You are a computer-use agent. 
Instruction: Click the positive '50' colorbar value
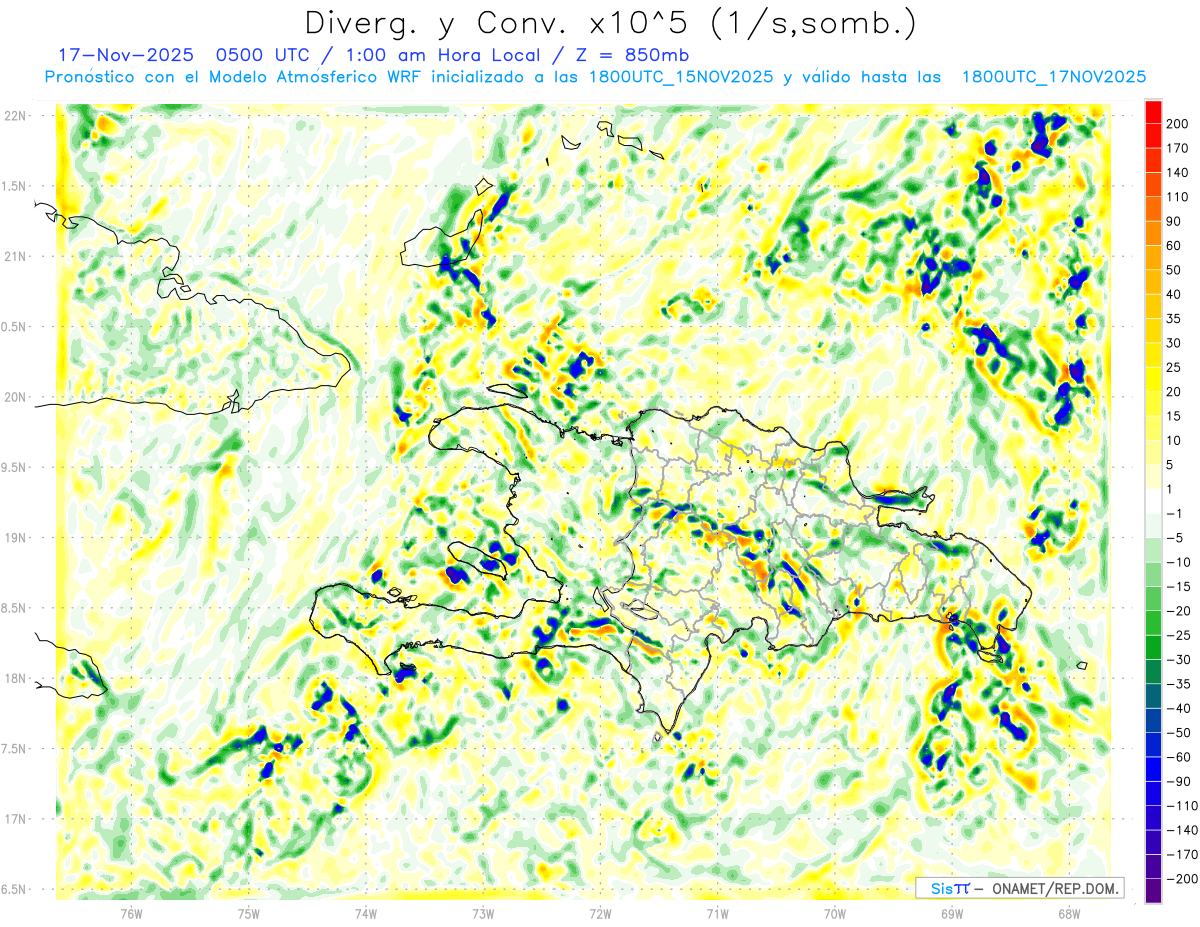pos(1175,270)
